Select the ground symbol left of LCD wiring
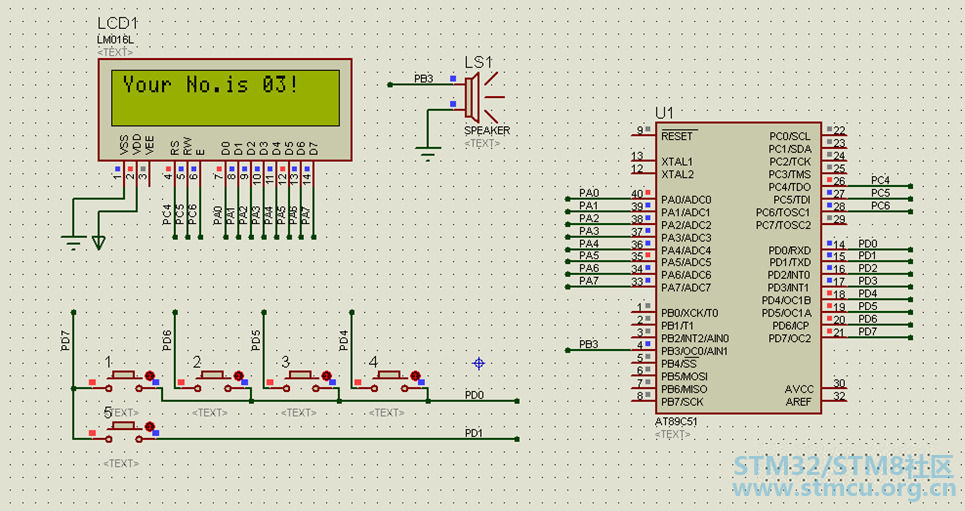The image size is (965, 511). pyautogui.click(x=73, y=243)
